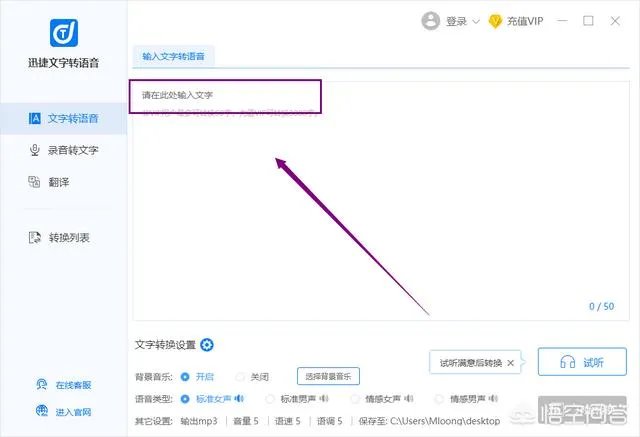The width and height of the screenshot is (640, 437).
Task: Open 进入官网 website link
Action: [x=73, y=412]
